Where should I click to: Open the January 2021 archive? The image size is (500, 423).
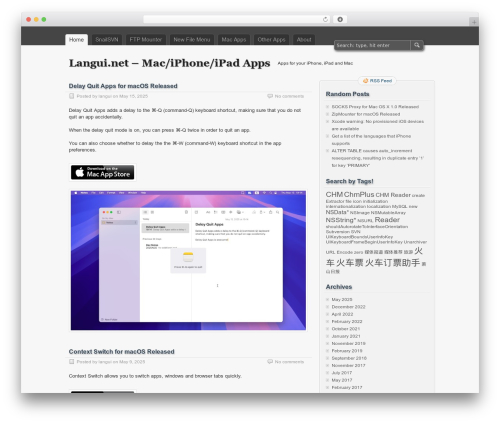(x=346, y=336)
